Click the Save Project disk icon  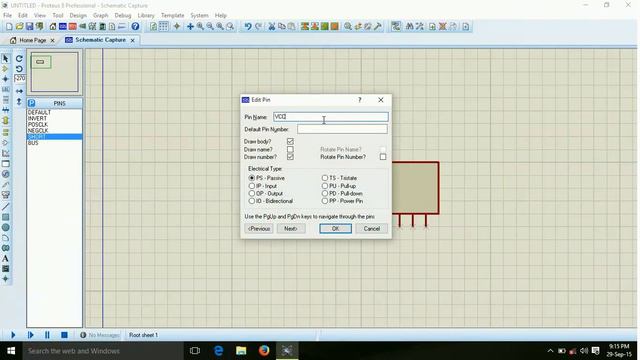29,27
